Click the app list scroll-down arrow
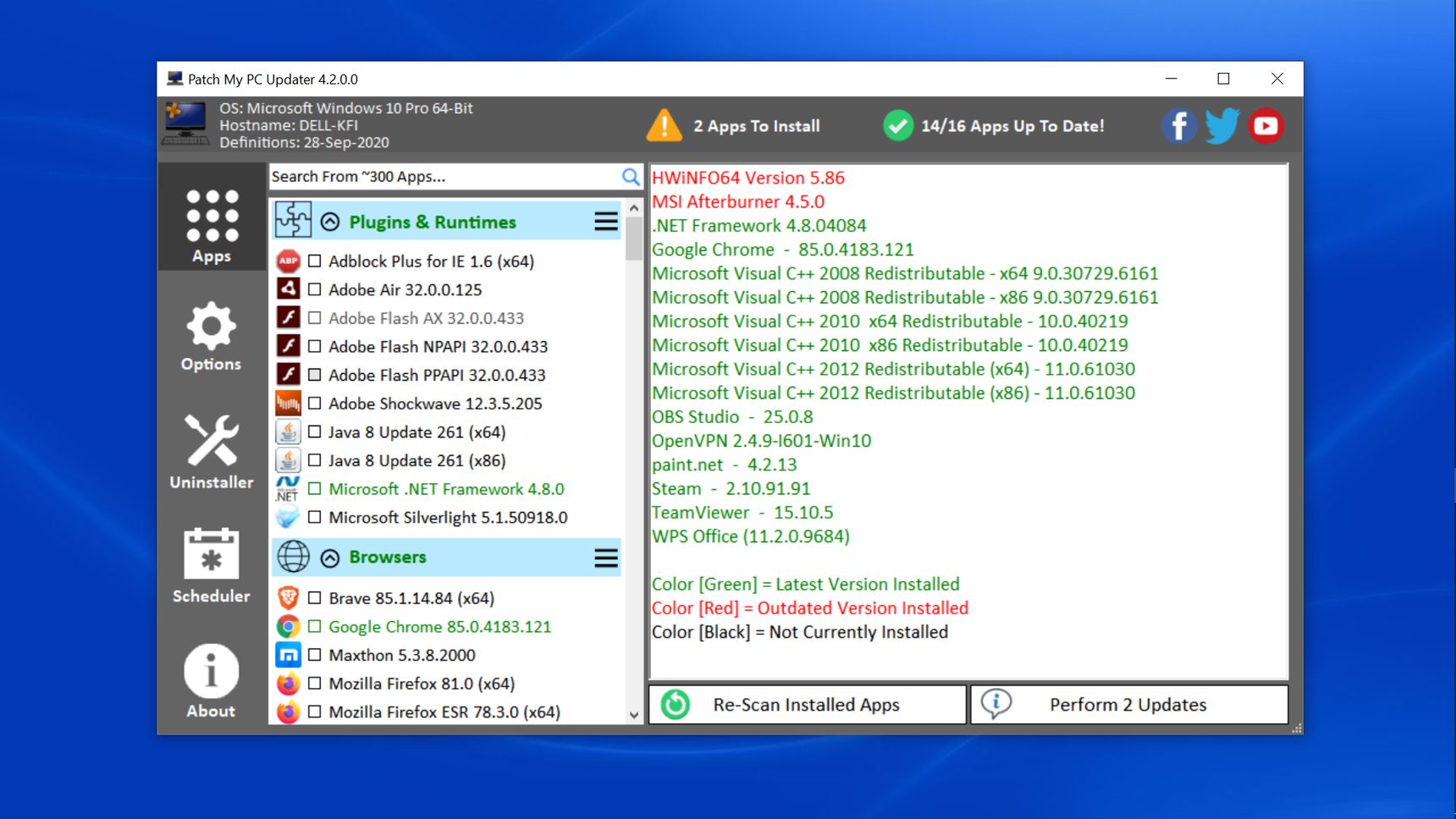This screenshot has height=819, width=1456. tap(634, 715)
